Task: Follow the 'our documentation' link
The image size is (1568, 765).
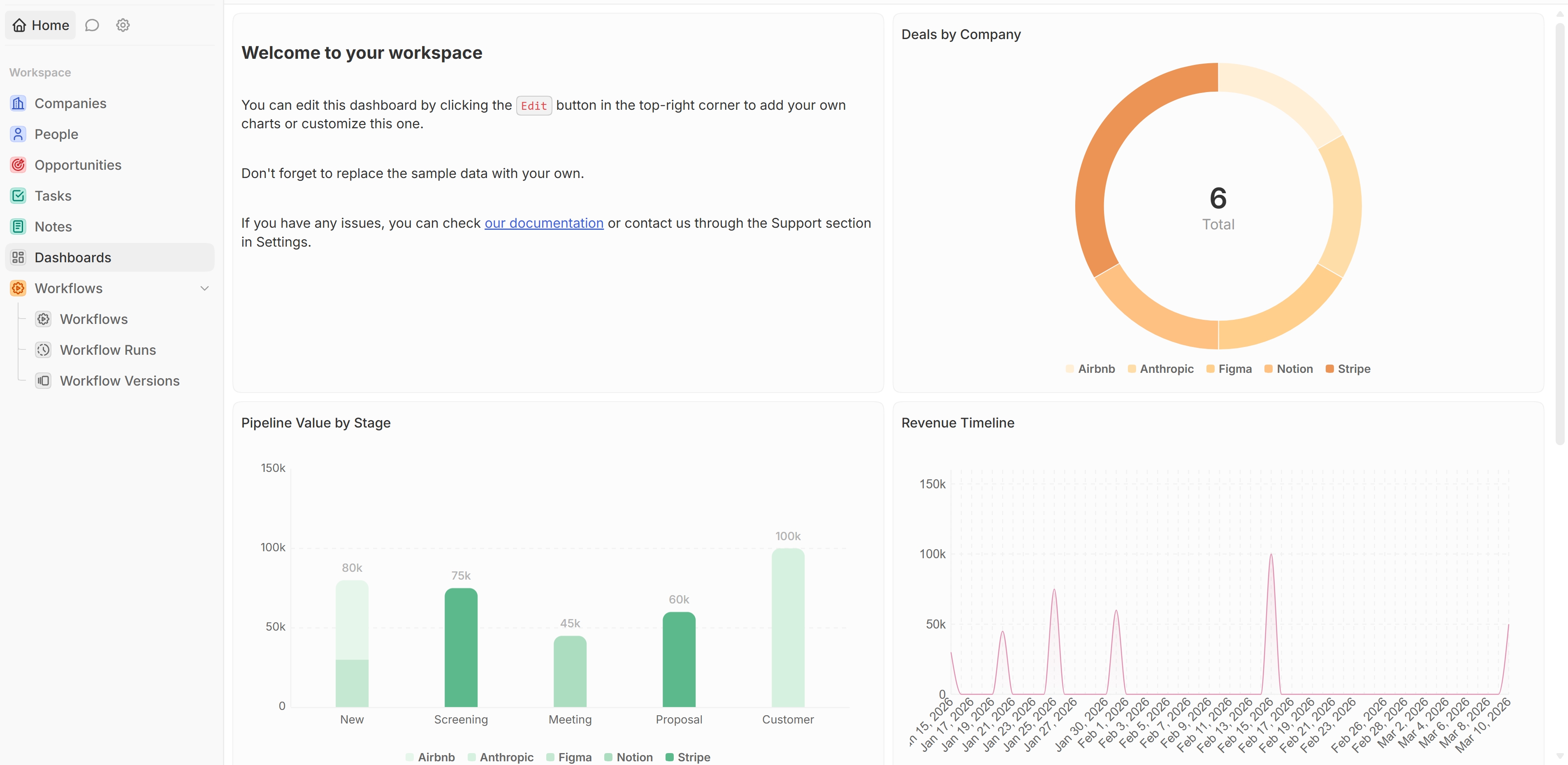Action: (543, 223)
